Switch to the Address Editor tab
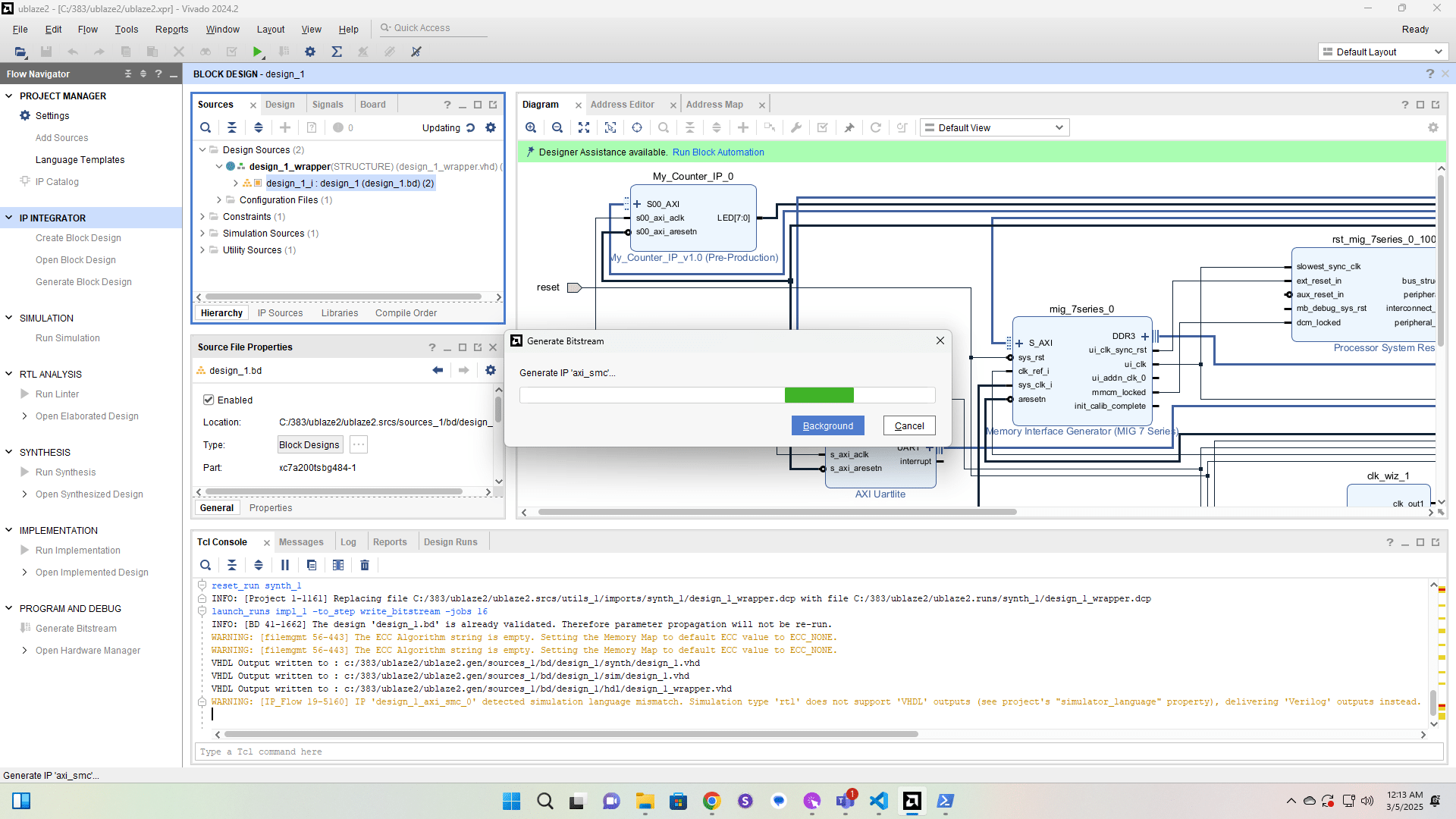 [x=622, y=105]
